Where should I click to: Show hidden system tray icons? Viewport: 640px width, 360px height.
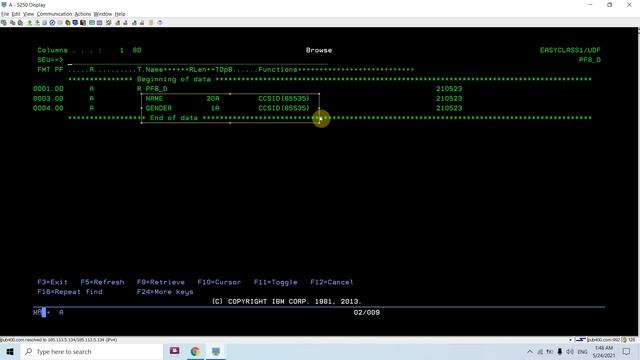click(530, 351)
